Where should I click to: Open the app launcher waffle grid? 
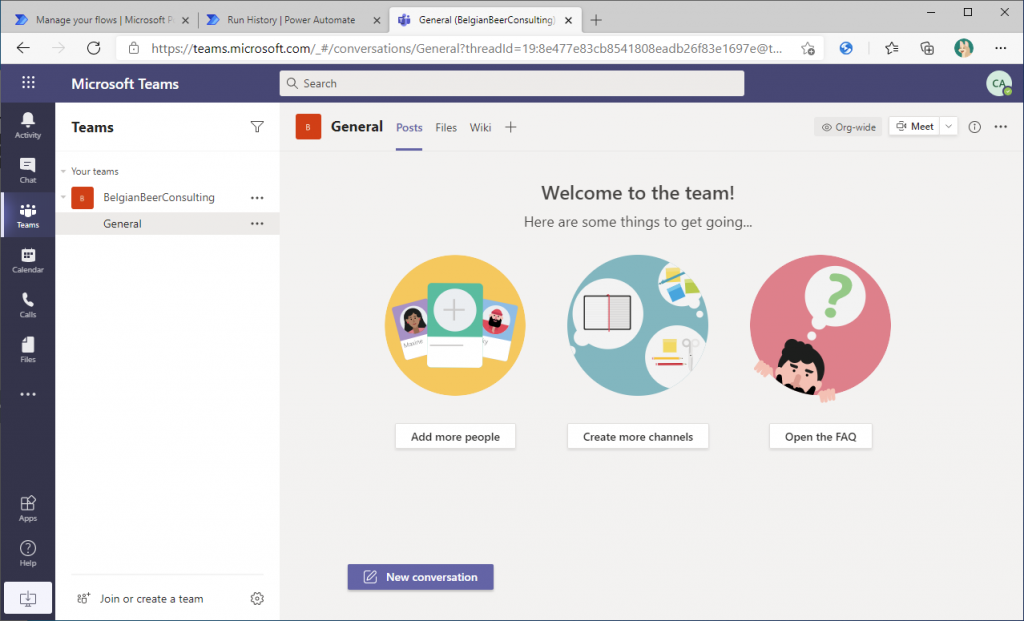[28, 82]
